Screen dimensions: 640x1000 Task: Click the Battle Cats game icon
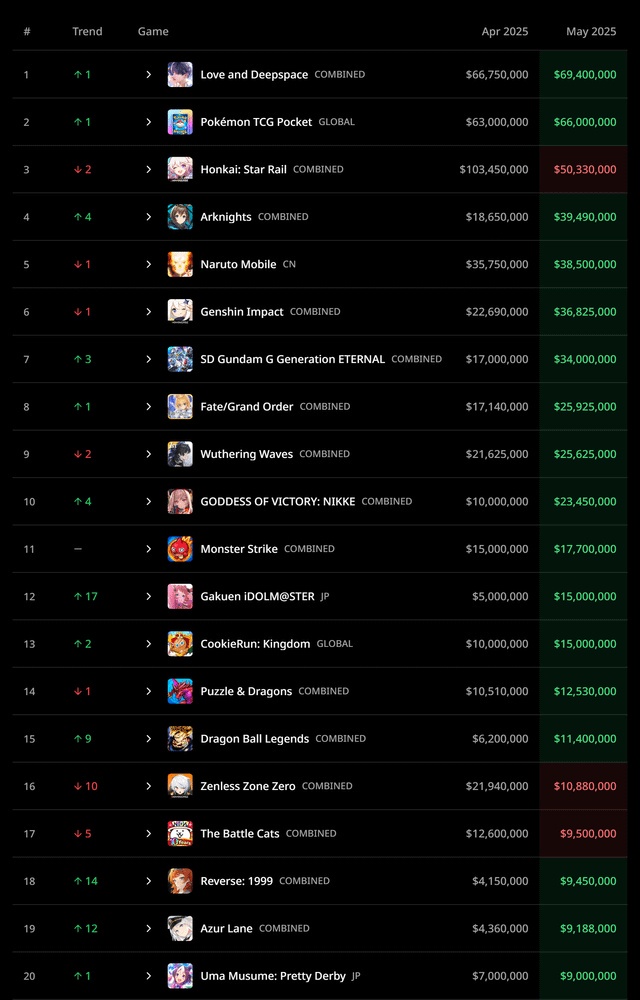(180, 833)
